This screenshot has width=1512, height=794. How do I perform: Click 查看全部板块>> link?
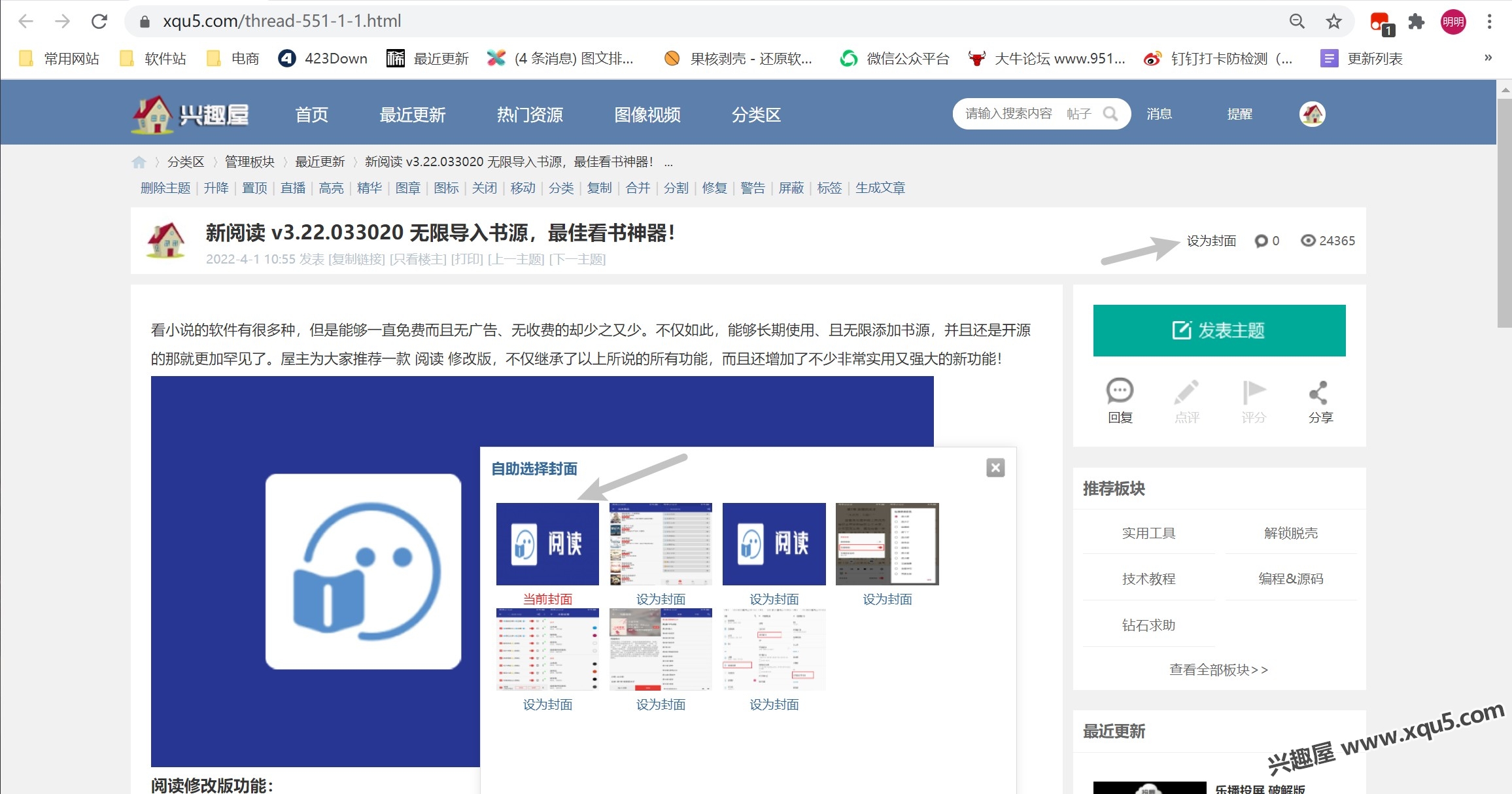(1218, 670)
